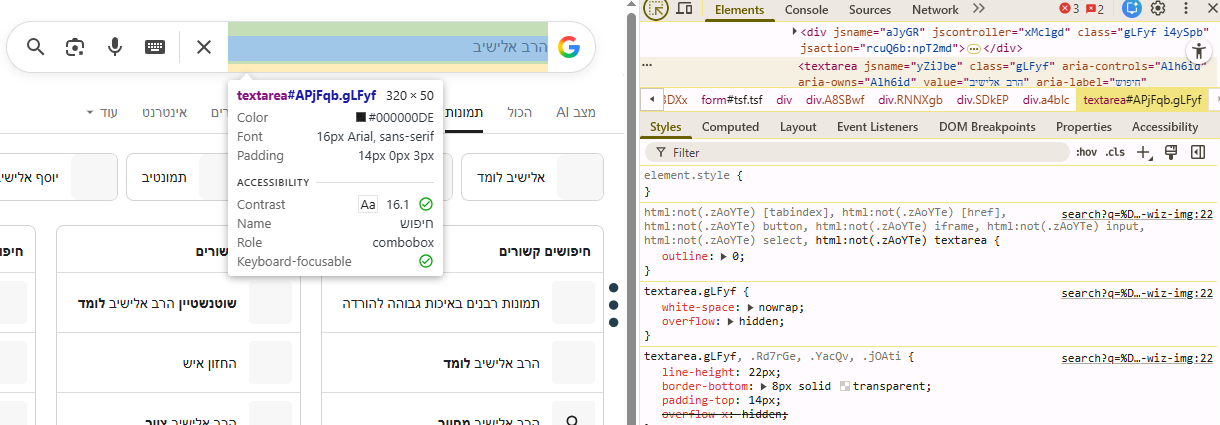
Task: Toggle .cls element classes panel
Action: point(1114,152)
